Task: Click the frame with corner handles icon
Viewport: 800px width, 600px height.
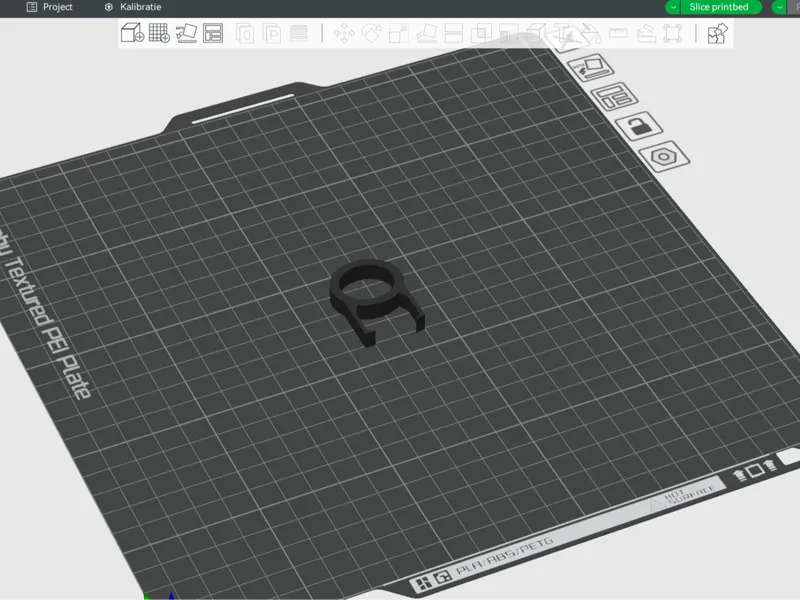Action: pyautogui.click(x=673, y=34)
